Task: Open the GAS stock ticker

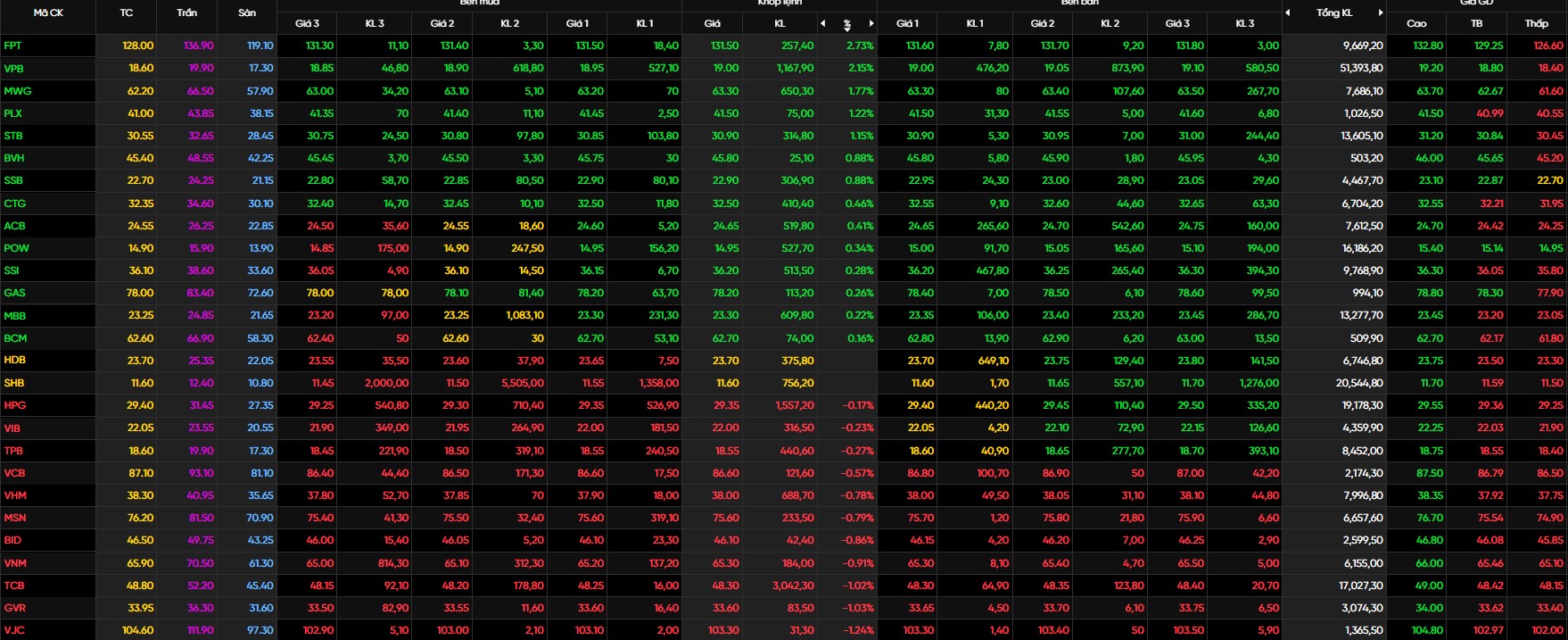Action: [14, 293]
